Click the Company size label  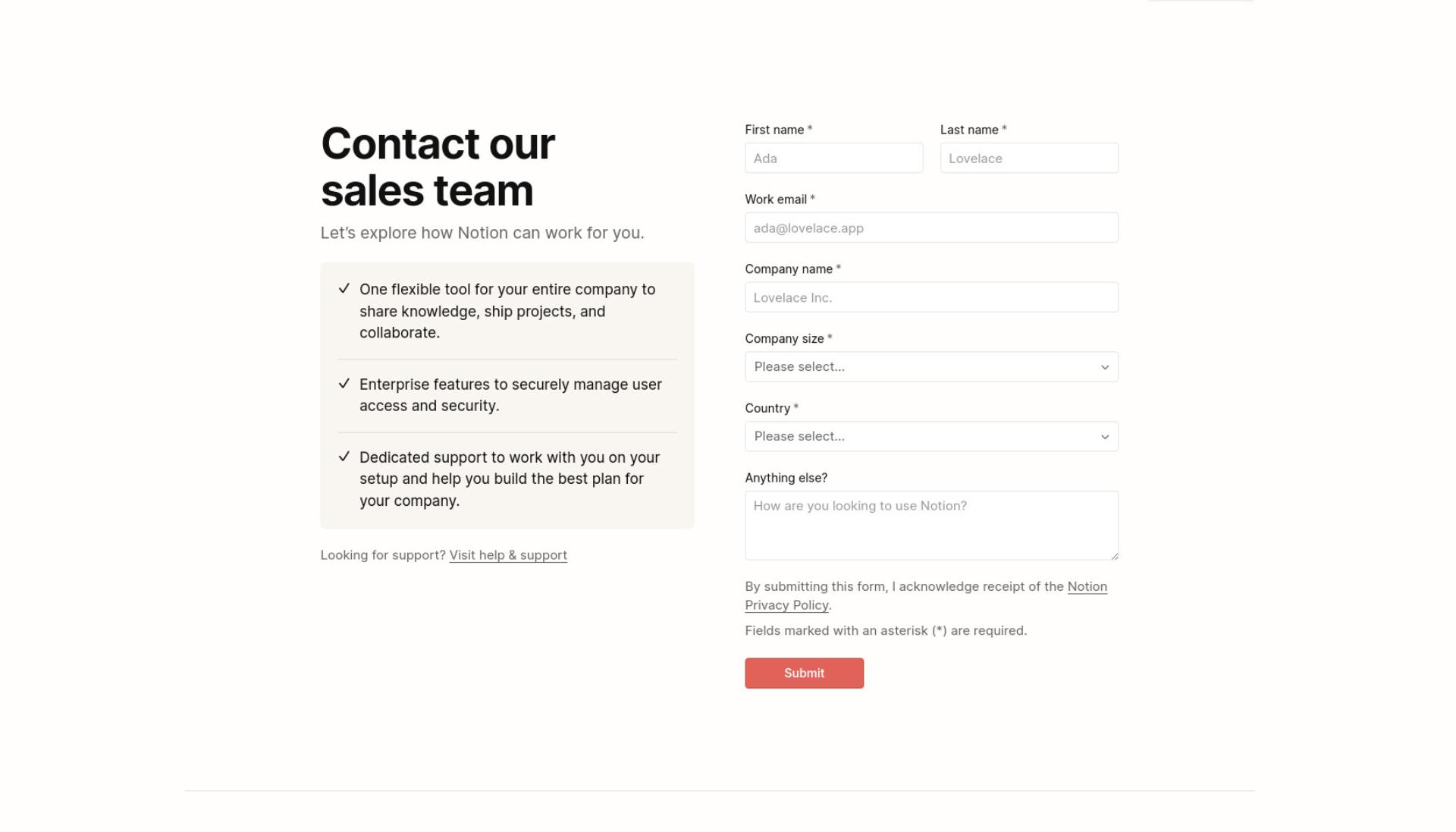click(x=784, y=339)
